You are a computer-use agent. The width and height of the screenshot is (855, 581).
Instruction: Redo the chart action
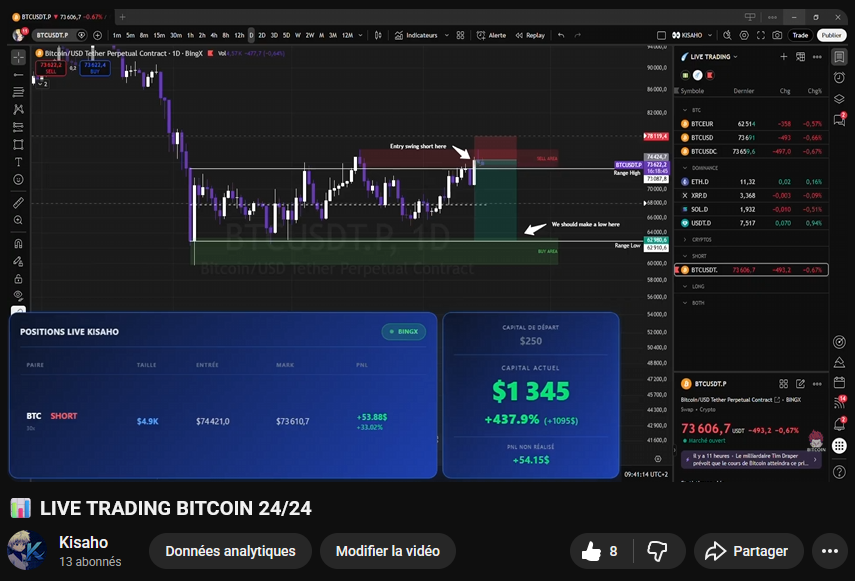577,35
